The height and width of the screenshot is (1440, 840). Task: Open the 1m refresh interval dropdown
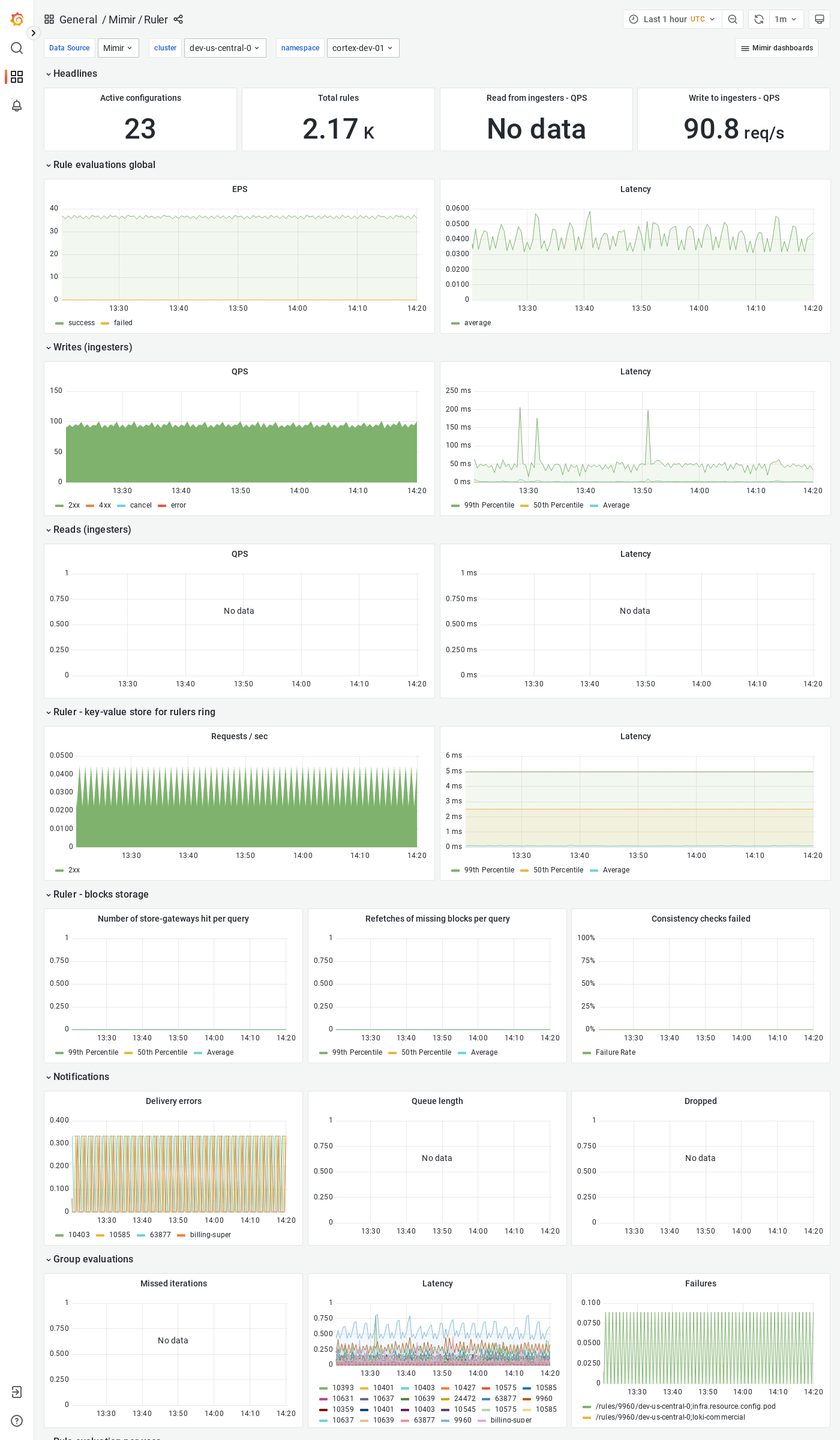786,19
